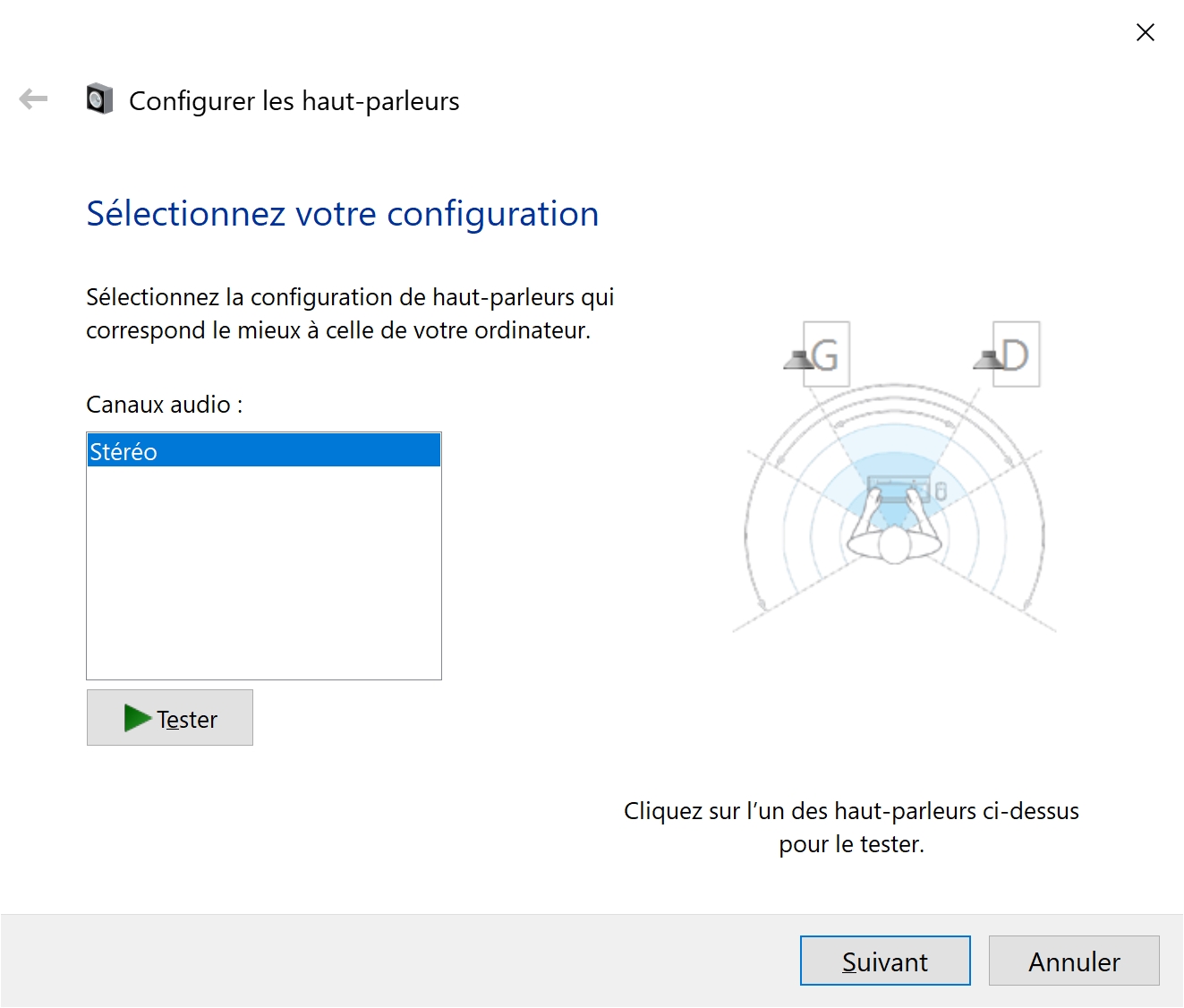Viewport: 1184px width, 1008px height.
Task: Click the heading Sélectionnez votre configuration
Action: click(x=343, y=214)
